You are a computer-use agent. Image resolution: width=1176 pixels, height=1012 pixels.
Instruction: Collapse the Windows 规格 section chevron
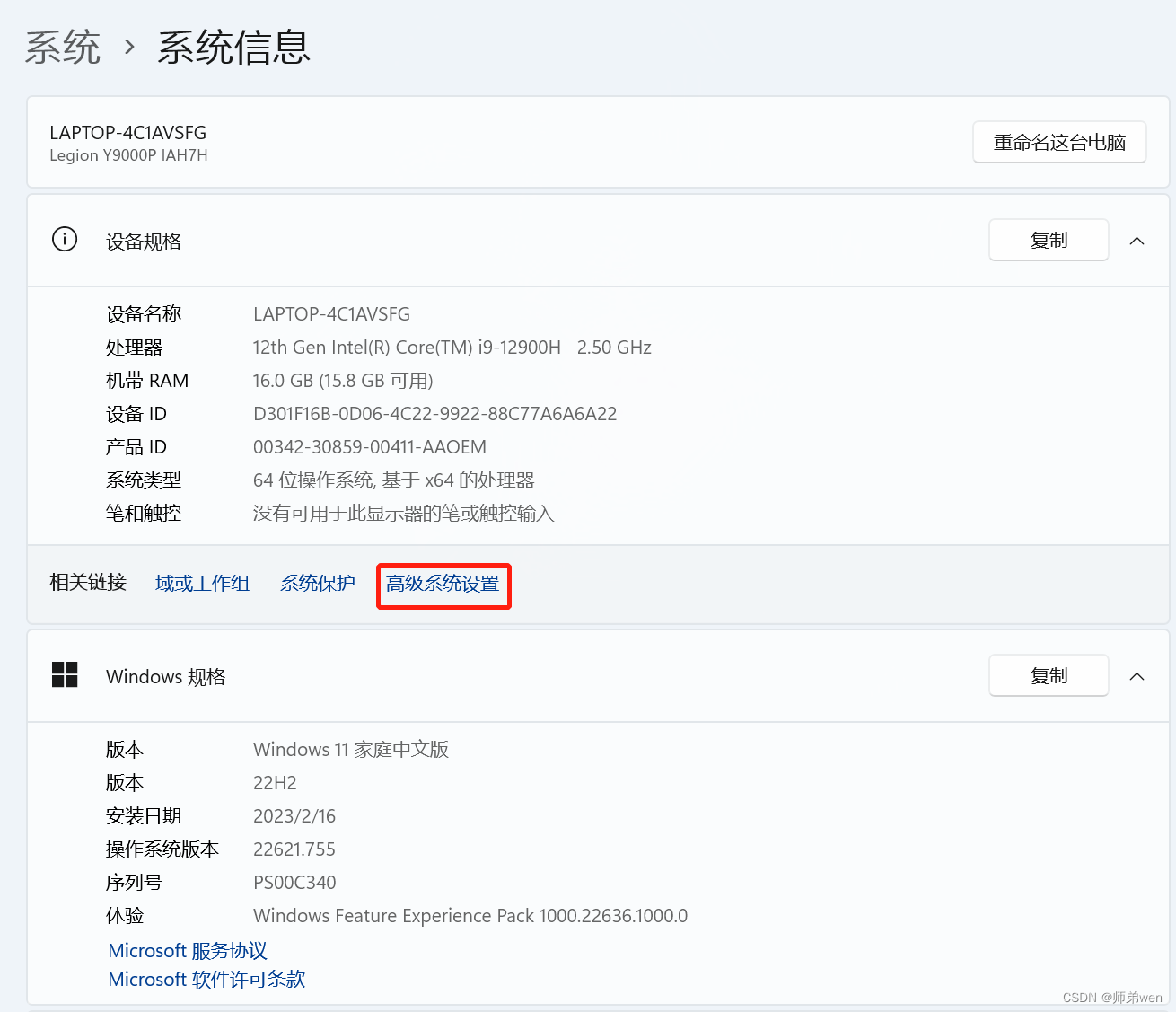pyautogui.click(x=1137, y=676)
